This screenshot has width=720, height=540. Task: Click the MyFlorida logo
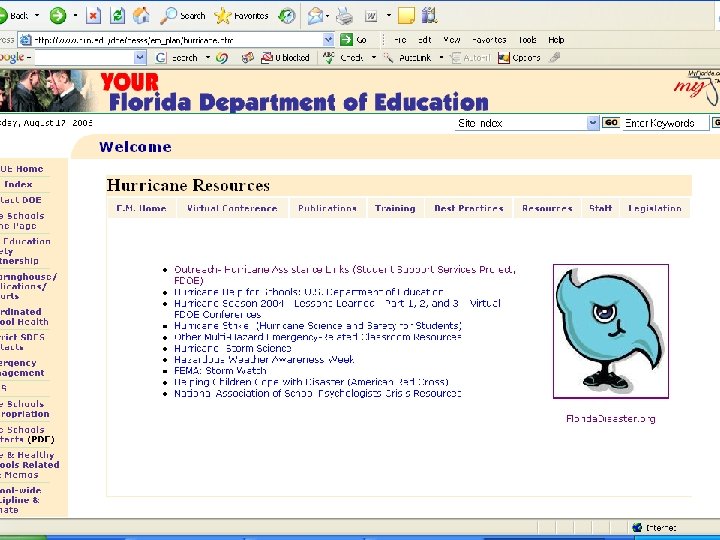coord(698,87)
